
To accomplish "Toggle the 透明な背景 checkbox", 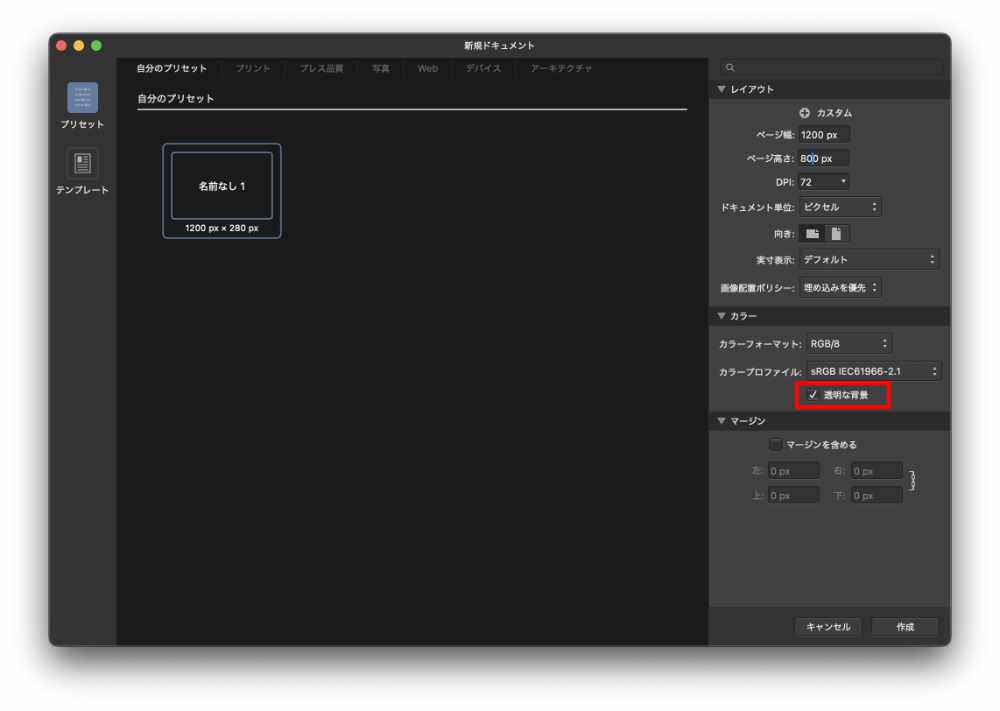I will (813, 395).
